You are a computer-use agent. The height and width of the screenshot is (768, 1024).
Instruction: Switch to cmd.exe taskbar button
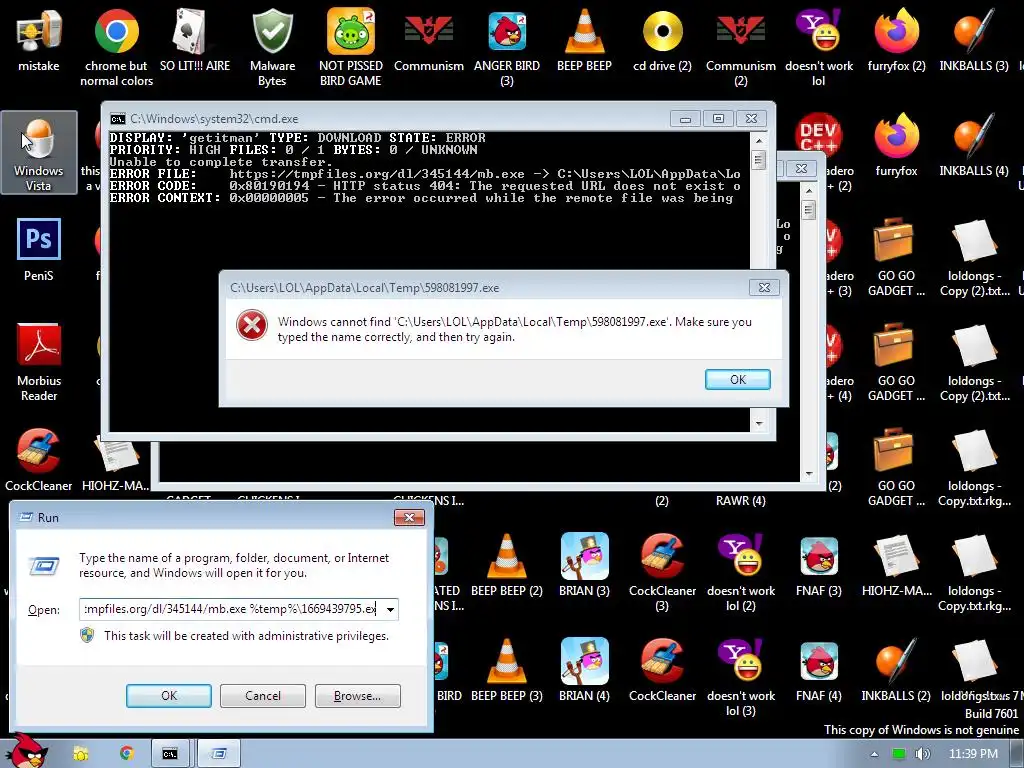[170, 754]
